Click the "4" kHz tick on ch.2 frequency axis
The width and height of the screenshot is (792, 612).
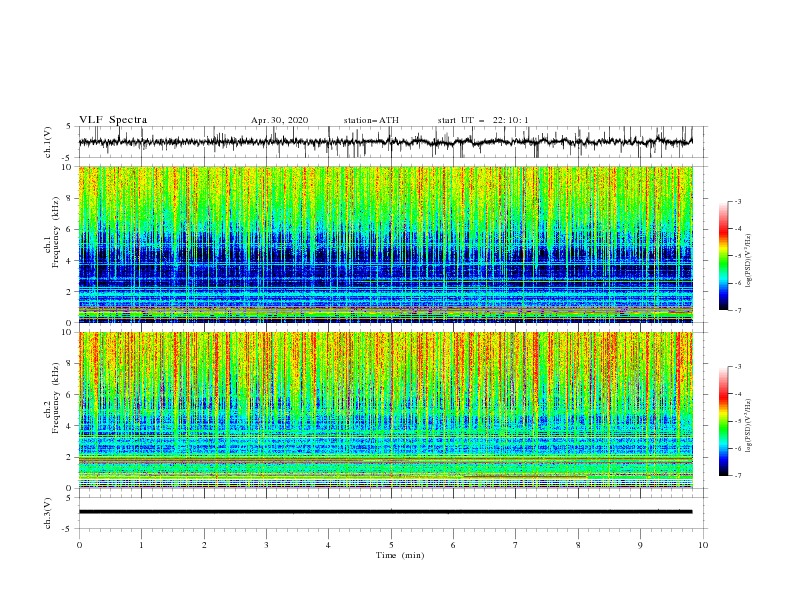[x=71, y=426]
